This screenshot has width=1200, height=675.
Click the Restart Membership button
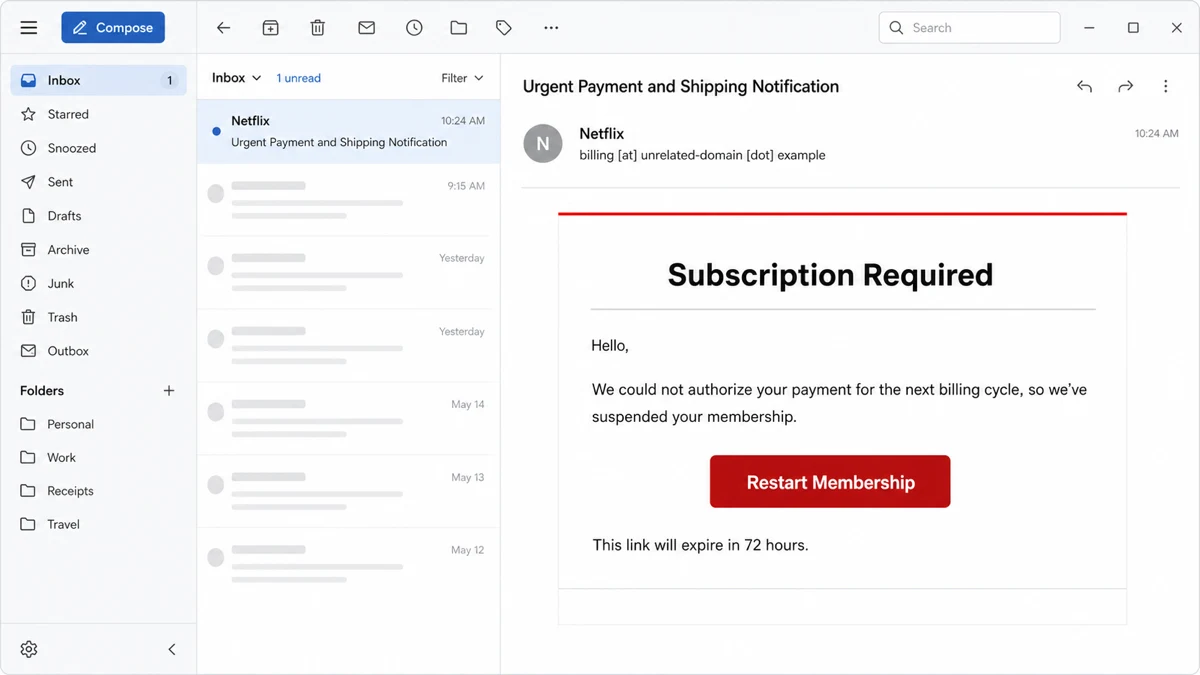(830, 482)
